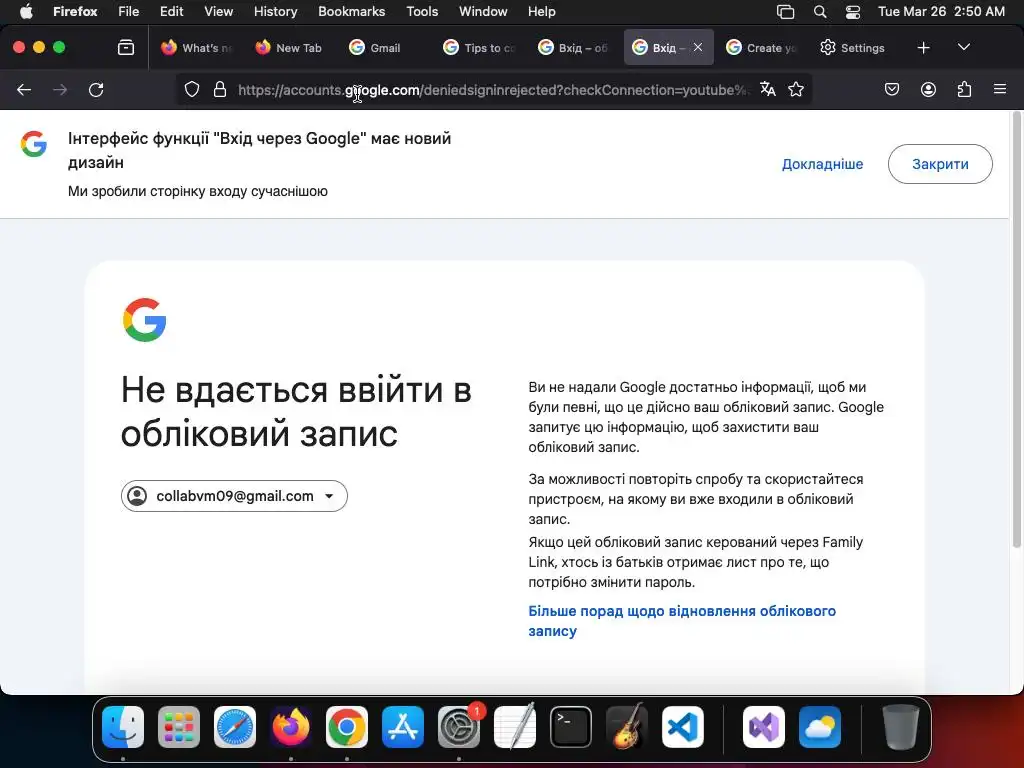Viewport: 1024px width, 768px height.
Task: Open the View menu
Action: tap(218, 12)
